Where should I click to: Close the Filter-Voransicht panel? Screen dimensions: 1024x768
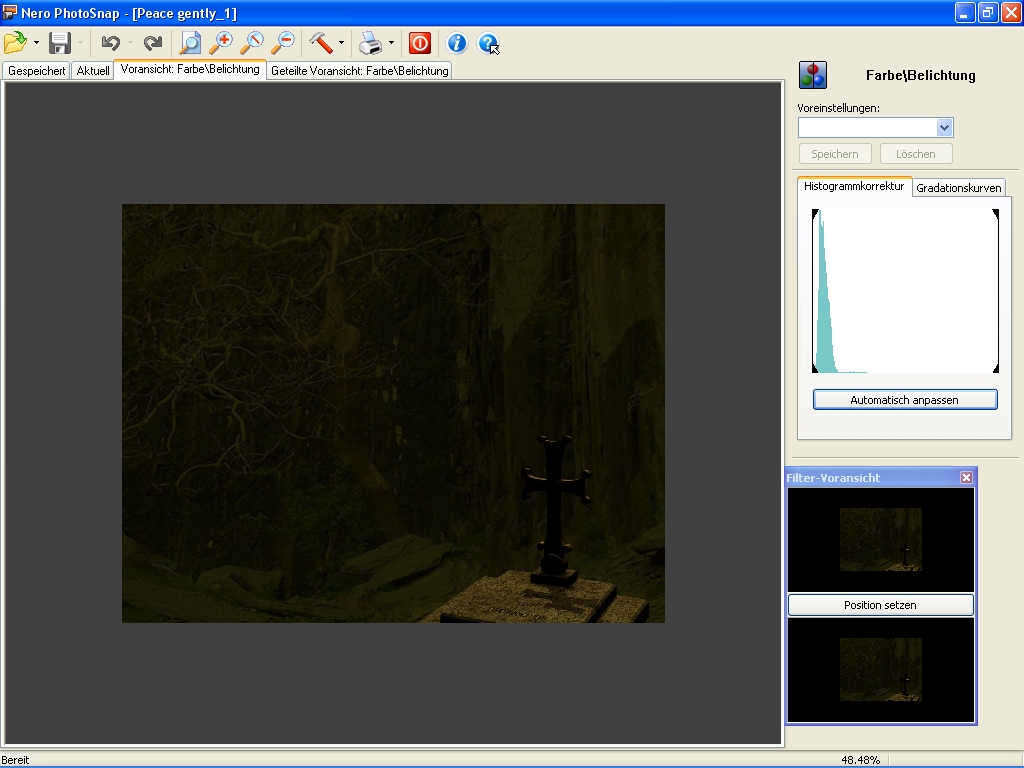967,477
